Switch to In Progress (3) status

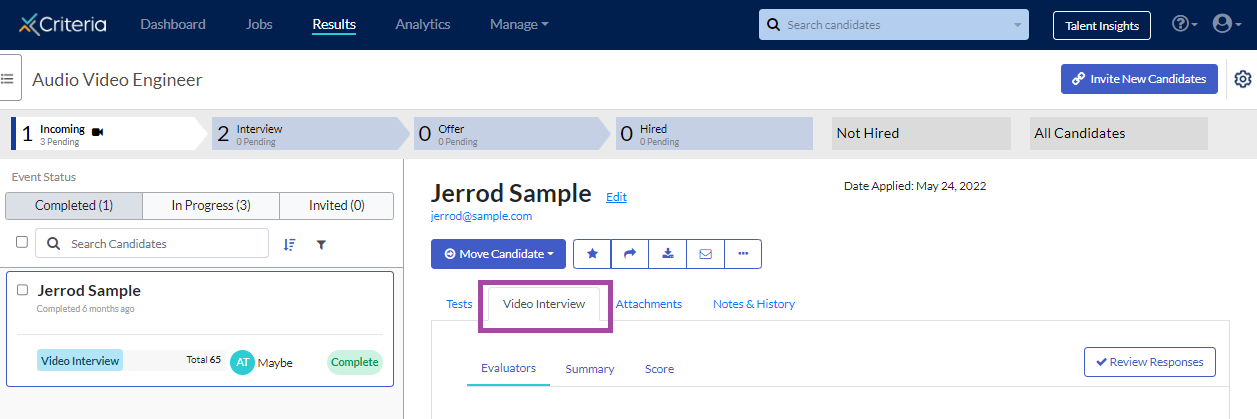tap(211, 205)
